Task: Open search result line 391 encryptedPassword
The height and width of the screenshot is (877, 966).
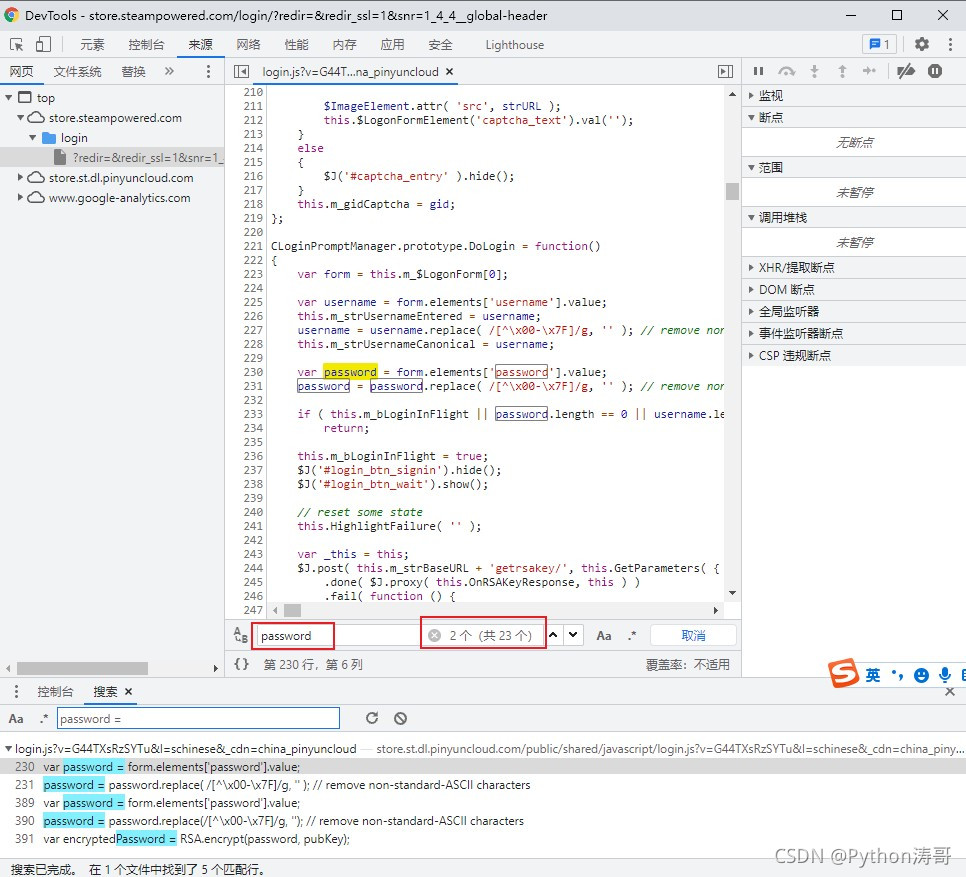Action: point(483,839)
